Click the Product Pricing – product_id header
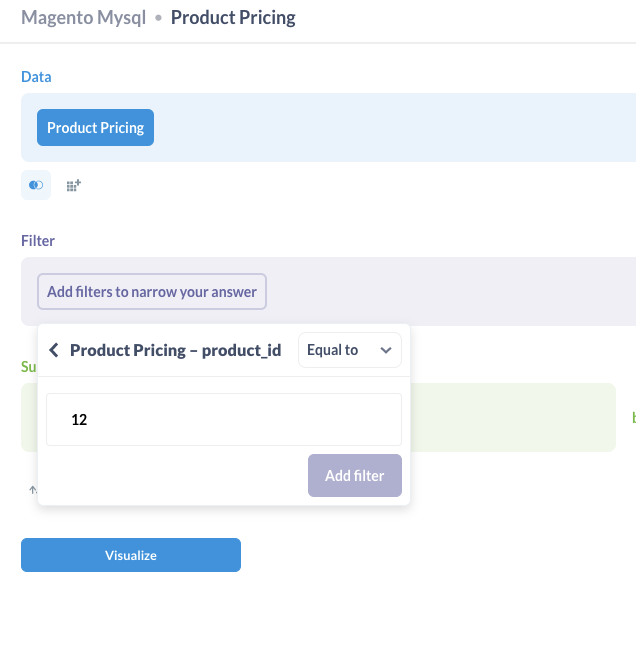 point(175,350)
